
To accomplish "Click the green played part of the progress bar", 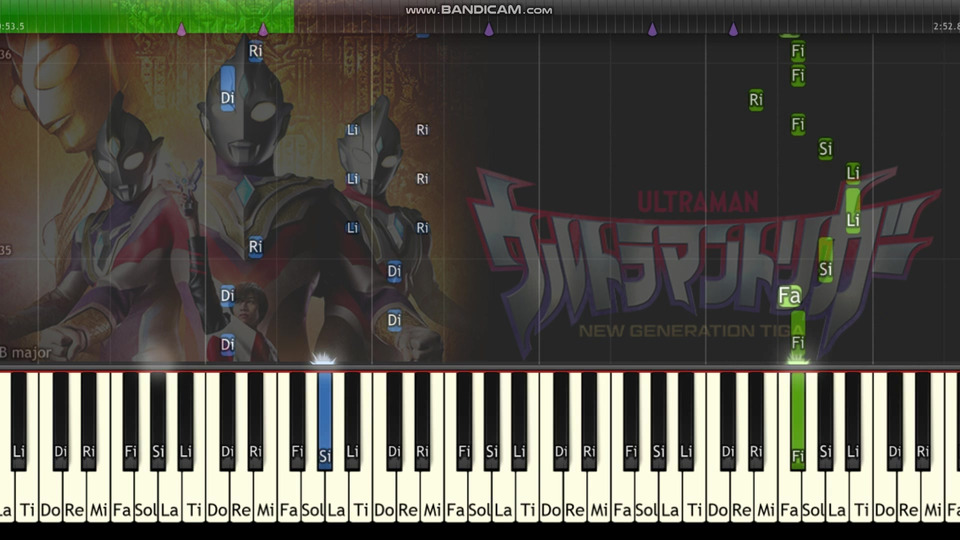I will (x=147, y=17).
